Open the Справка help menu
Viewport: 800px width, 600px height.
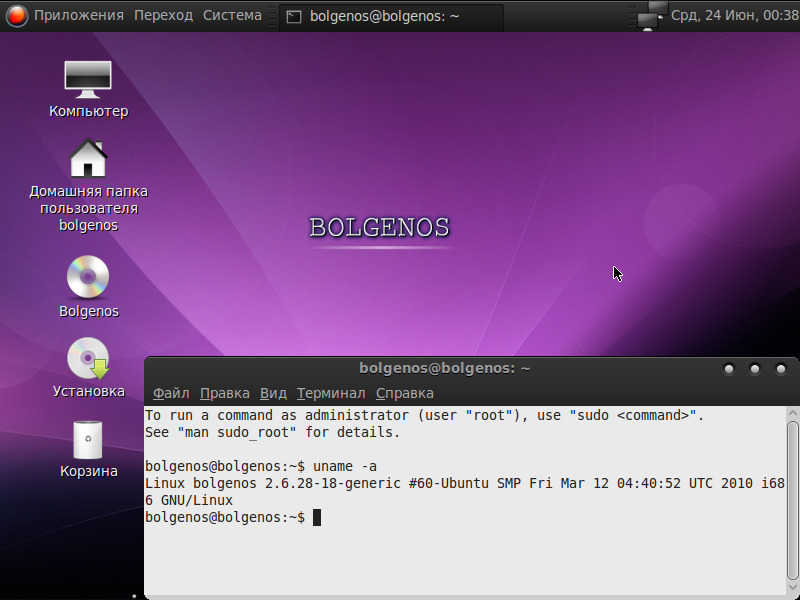tap(404, 393)
